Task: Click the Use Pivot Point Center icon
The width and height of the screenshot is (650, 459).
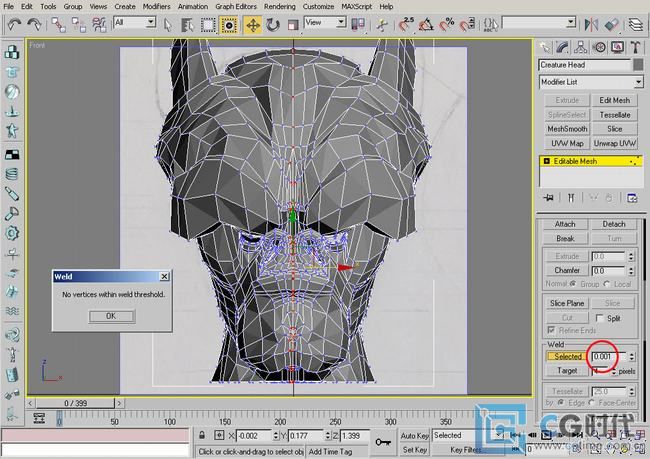Action: (x=357, y=24)
